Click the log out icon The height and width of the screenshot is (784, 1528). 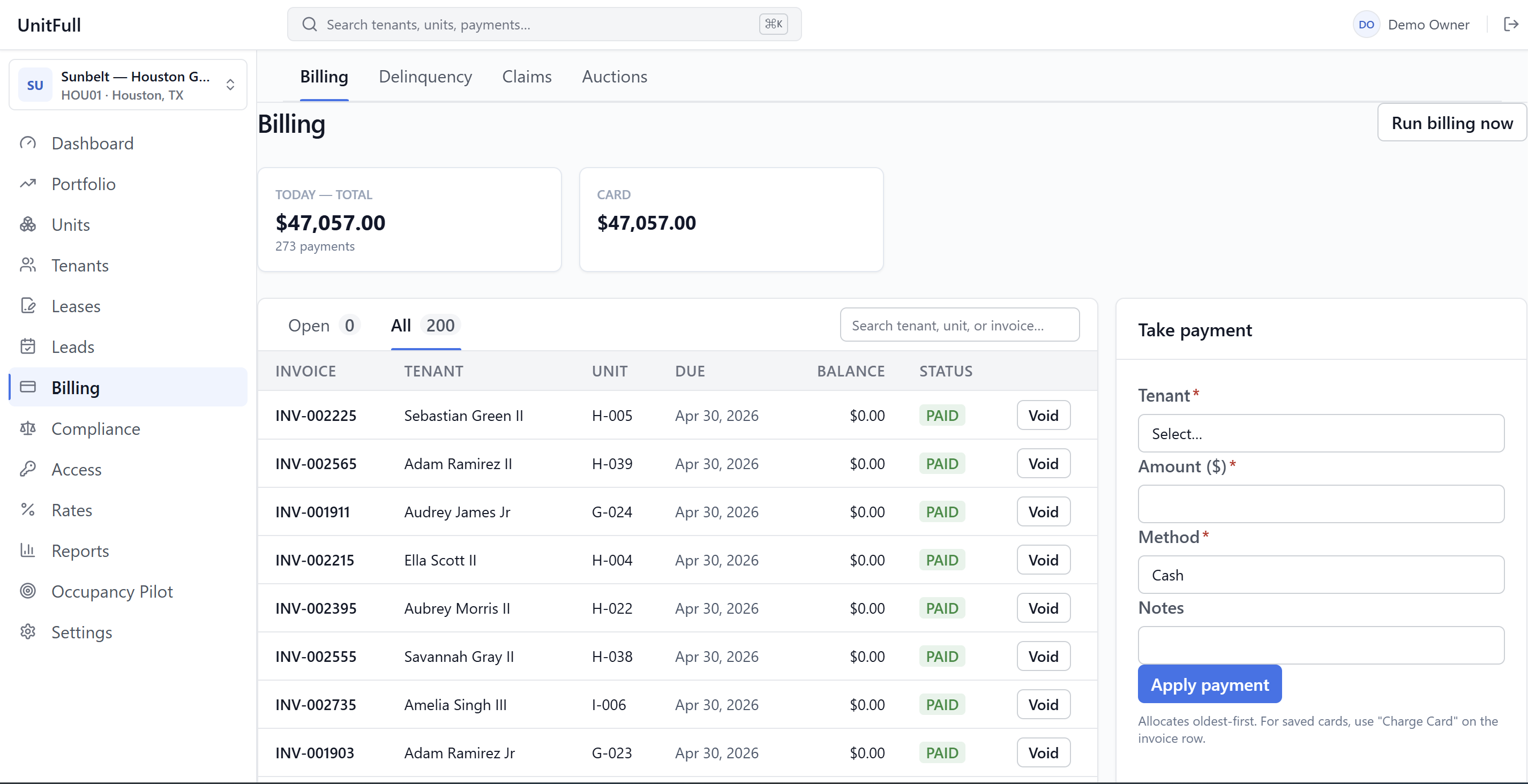click(1511, 24)
